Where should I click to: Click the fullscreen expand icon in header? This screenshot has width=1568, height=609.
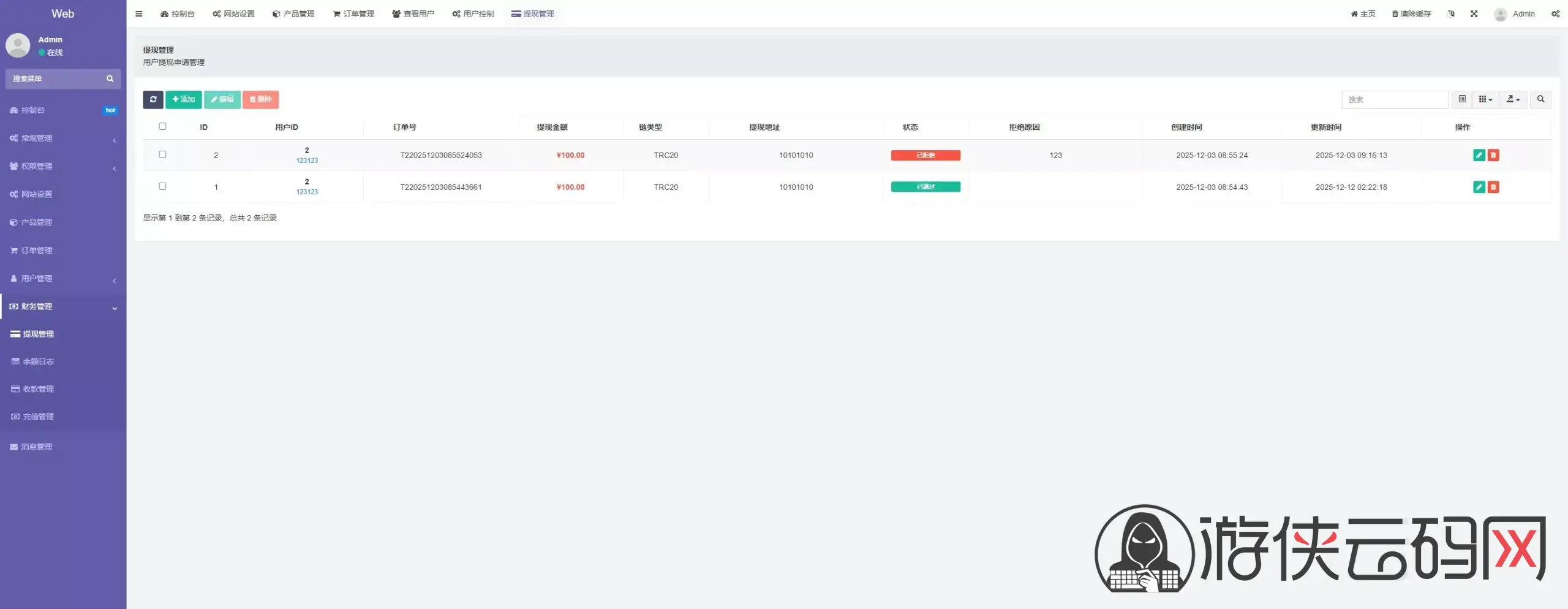click(1474, 13)
